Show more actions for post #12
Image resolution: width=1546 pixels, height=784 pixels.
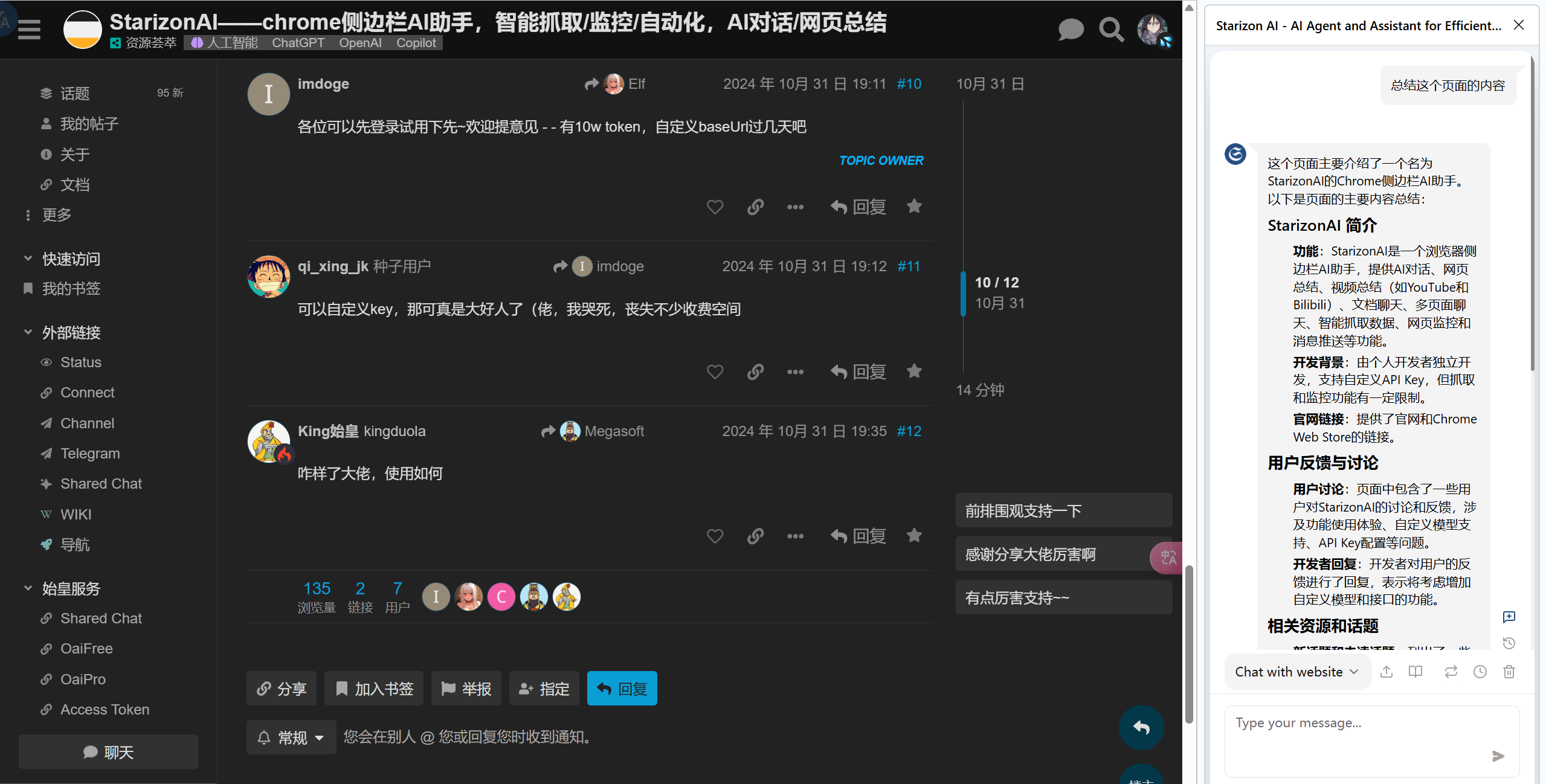click(x=795, y=536)
